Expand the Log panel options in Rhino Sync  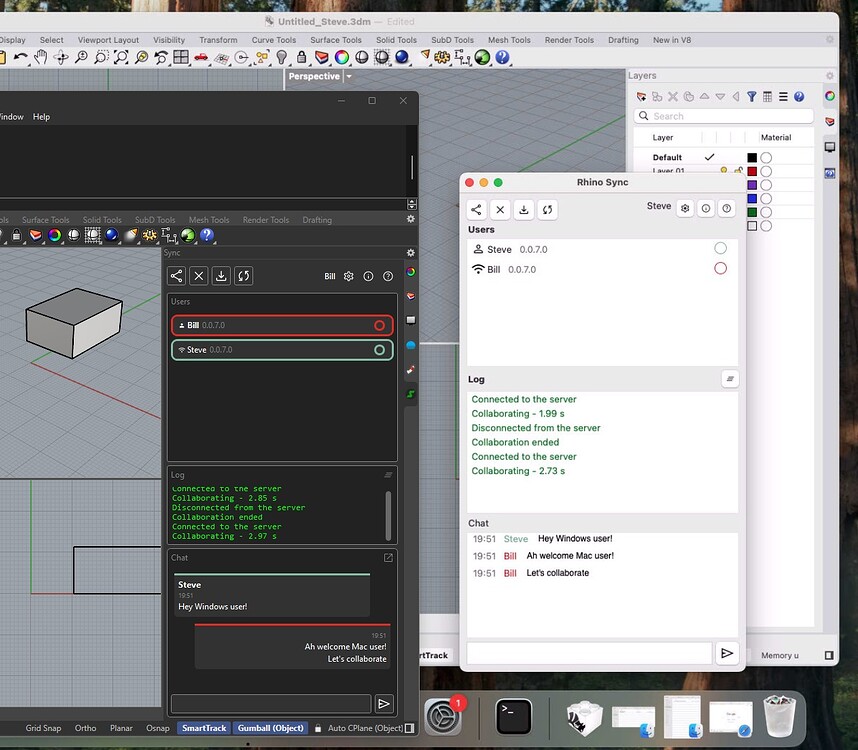[x=730, y=378]
